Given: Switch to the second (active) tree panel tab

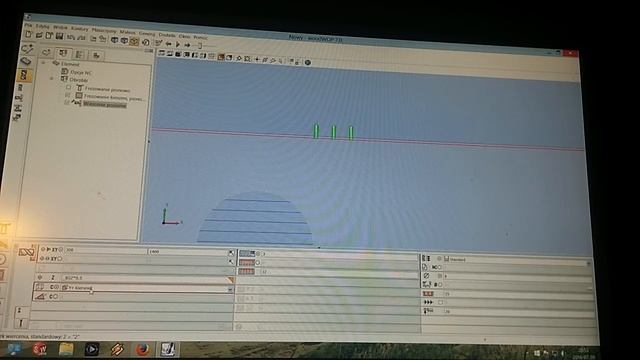Looking at the screenshot, I should pos(63,53).
